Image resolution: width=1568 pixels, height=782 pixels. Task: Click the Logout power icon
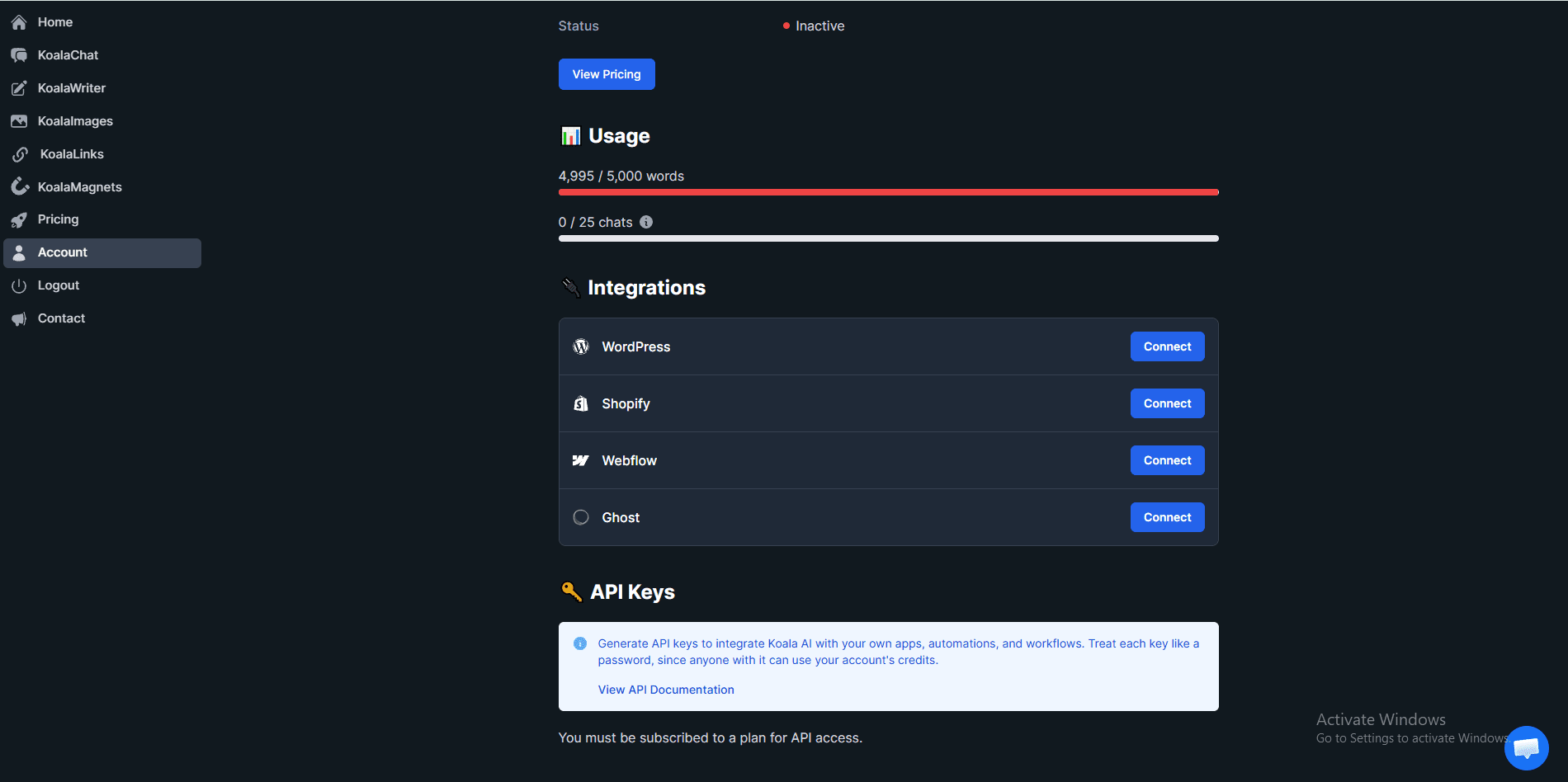[19, 286]
